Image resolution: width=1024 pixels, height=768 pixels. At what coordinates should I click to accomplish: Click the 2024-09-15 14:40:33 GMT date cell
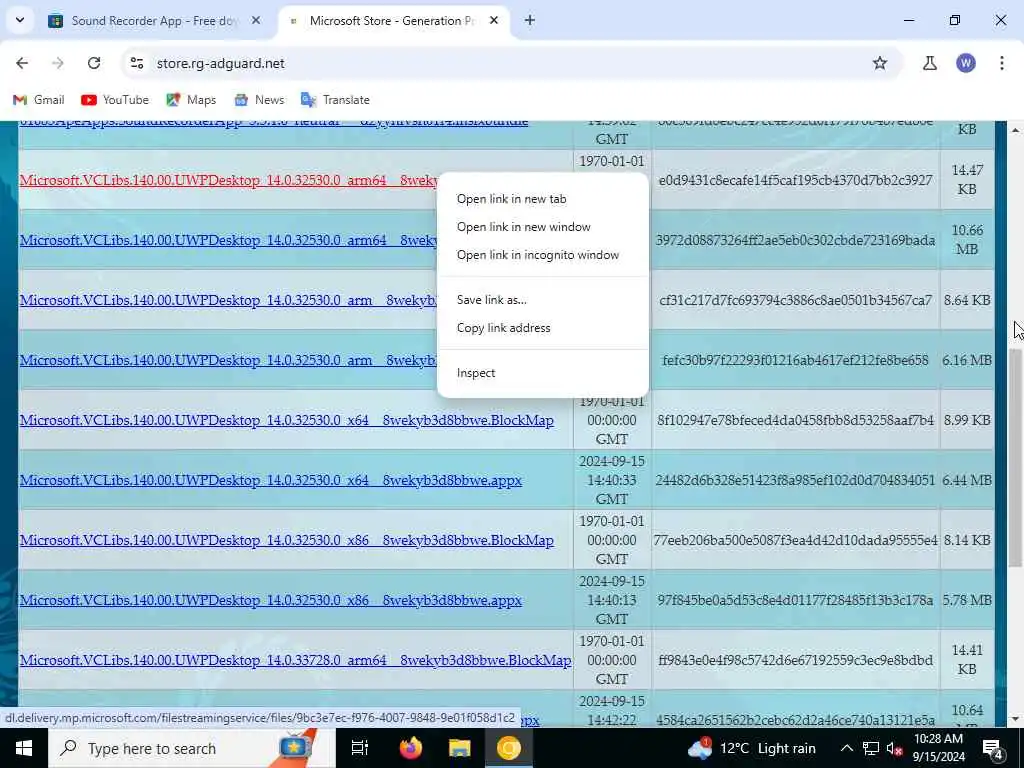coord(612,480)
